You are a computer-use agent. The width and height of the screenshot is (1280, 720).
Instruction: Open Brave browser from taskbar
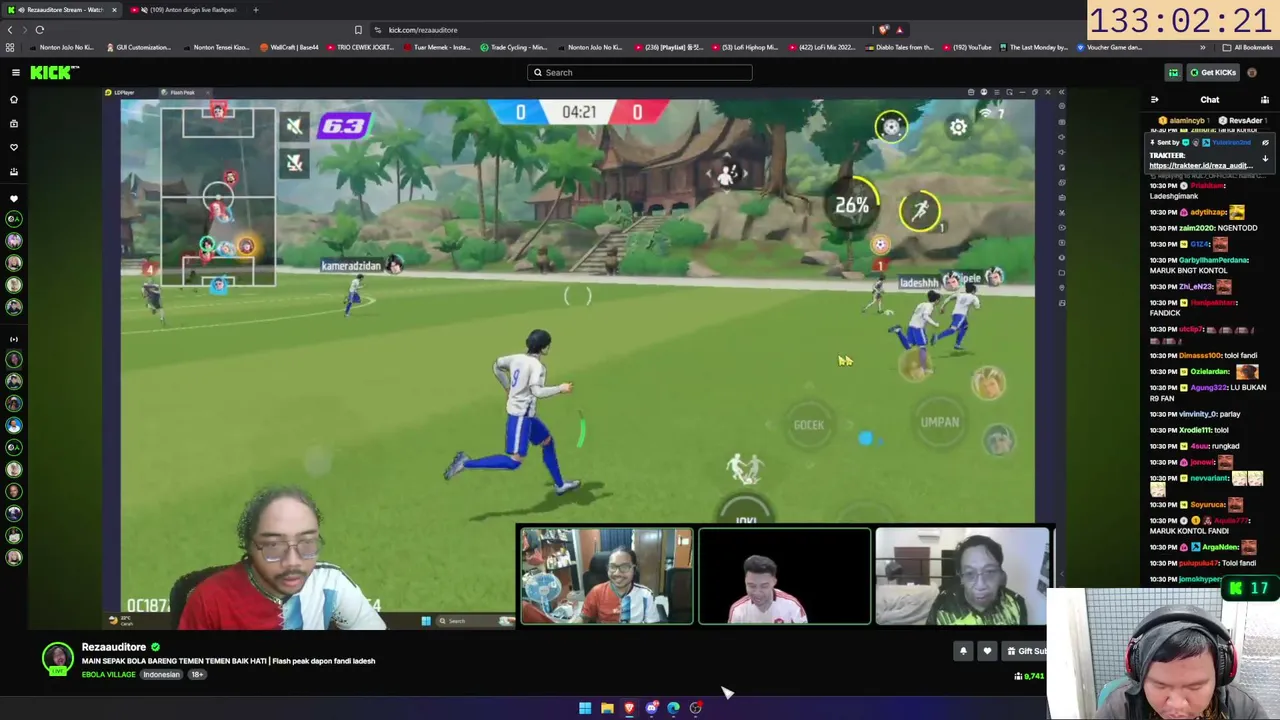click(x=629, y=708)
